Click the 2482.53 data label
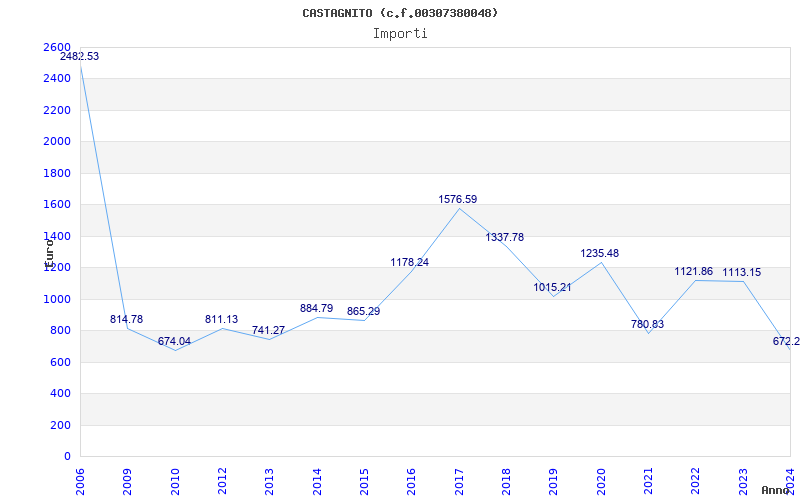Screen dimensions: 800x500 click(80, 56)
